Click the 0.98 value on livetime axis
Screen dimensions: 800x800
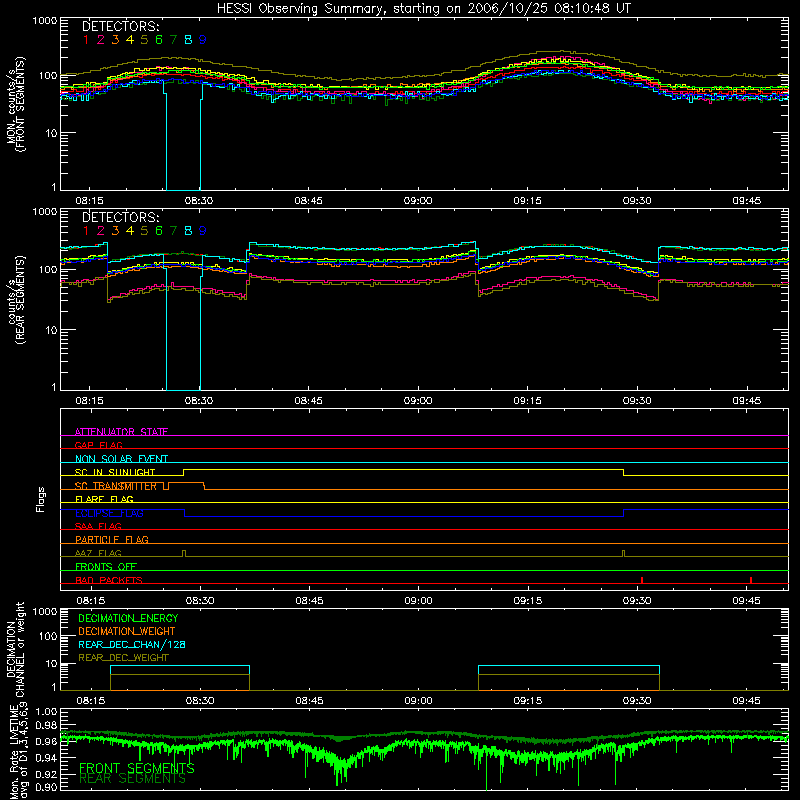[x=46, y=725]
